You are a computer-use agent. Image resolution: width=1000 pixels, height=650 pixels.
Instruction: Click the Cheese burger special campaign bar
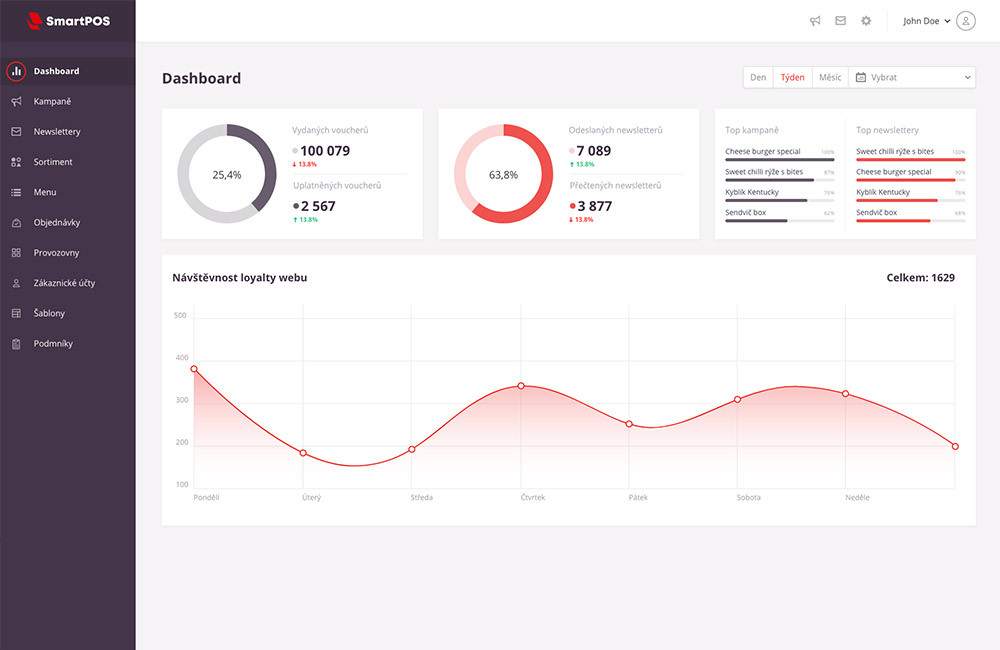[x=779, y=159]
